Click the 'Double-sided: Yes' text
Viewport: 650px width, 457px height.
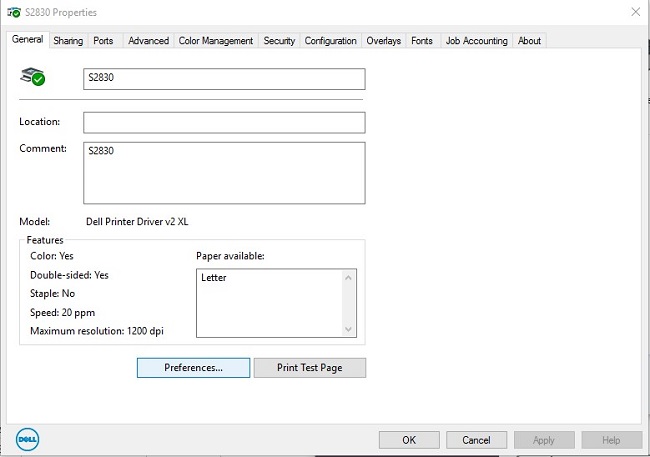pyautogui.click(x=69, y=275)
